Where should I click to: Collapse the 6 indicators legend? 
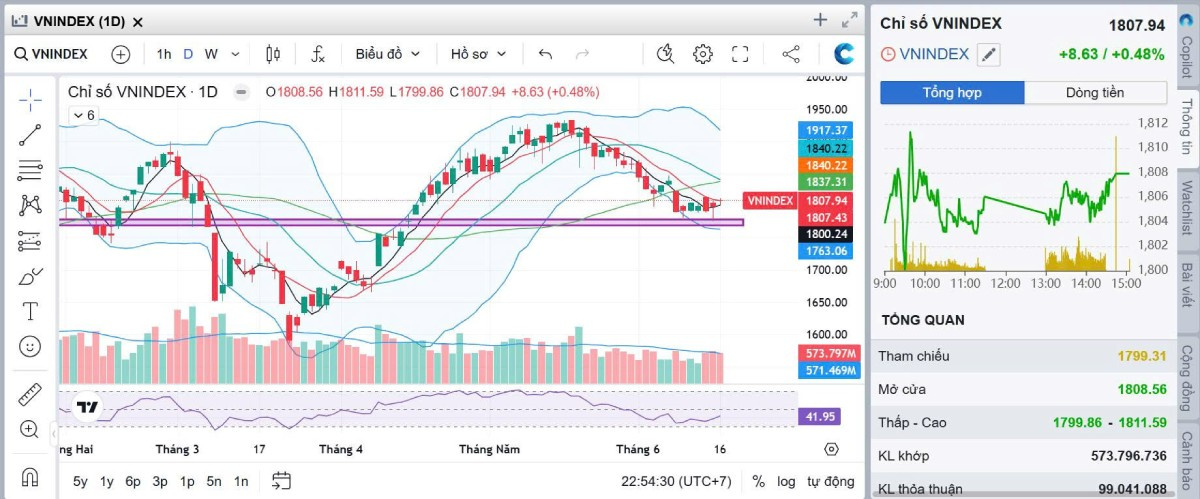(83, 115)
